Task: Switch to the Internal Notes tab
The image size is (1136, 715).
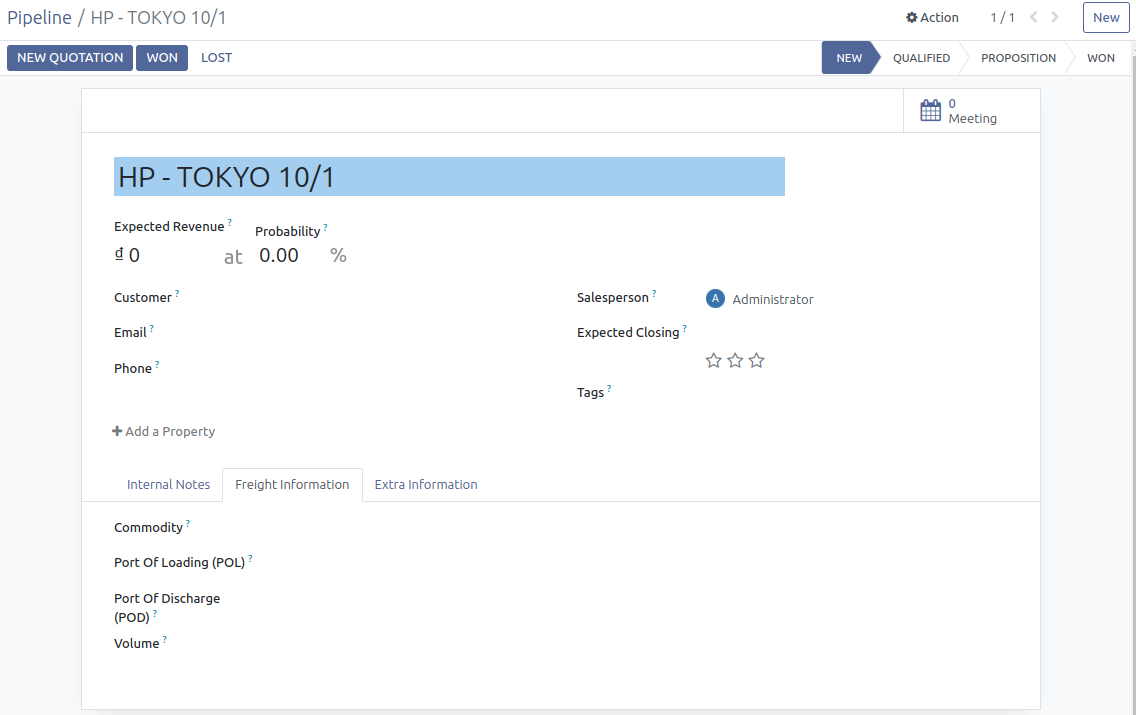Action: [x=168, y=484]
